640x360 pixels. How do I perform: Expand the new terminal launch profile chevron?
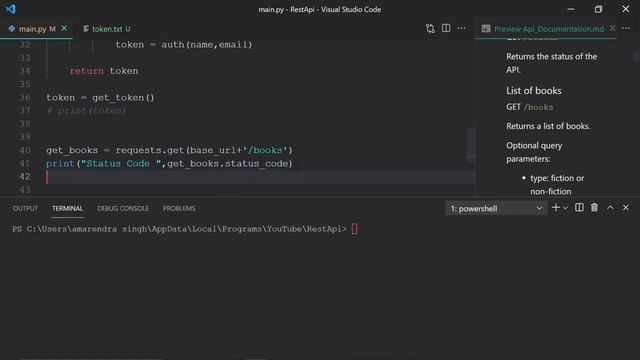click(x=565, y=208)
